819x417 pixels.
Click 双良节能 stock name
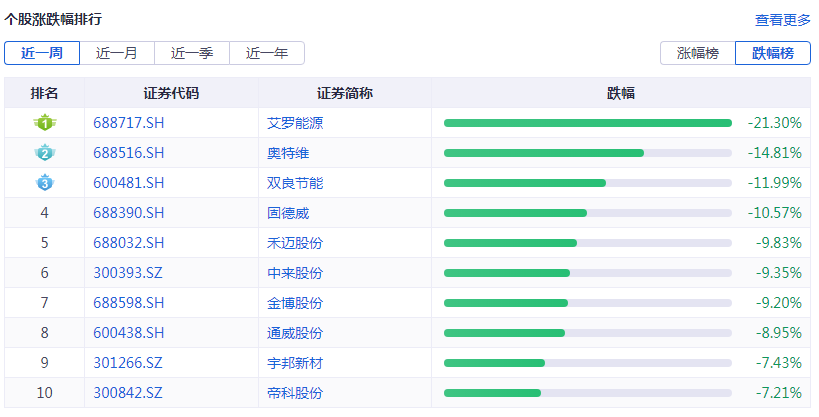pos(295,183)
